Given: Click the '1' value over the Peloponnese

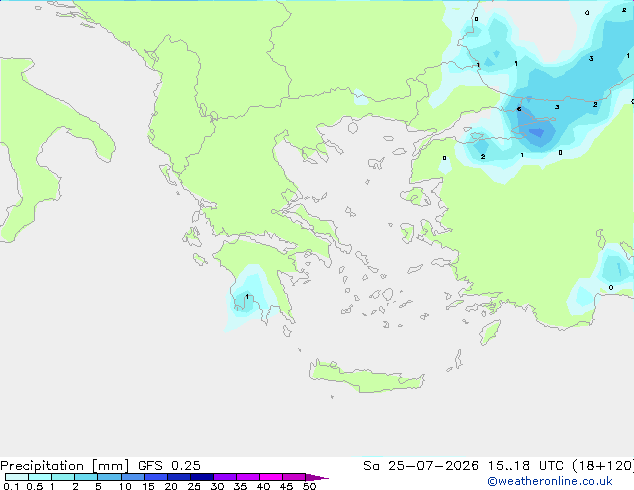Looking at the screenshot, I should [x=247, y=297].
